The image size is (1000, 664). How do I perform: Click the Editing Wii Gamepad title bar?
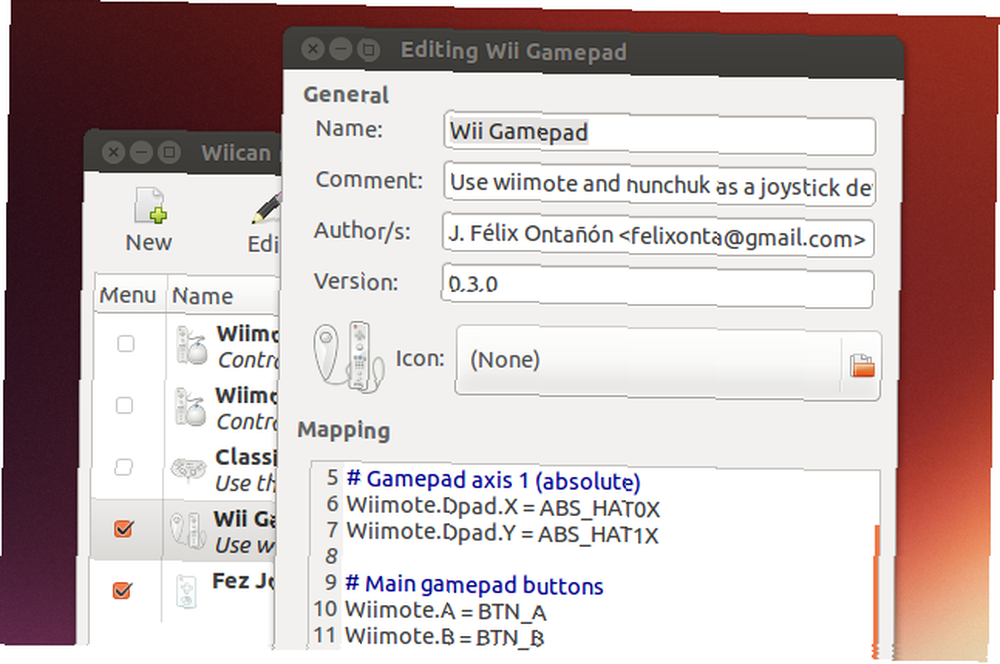pos(593,52)
